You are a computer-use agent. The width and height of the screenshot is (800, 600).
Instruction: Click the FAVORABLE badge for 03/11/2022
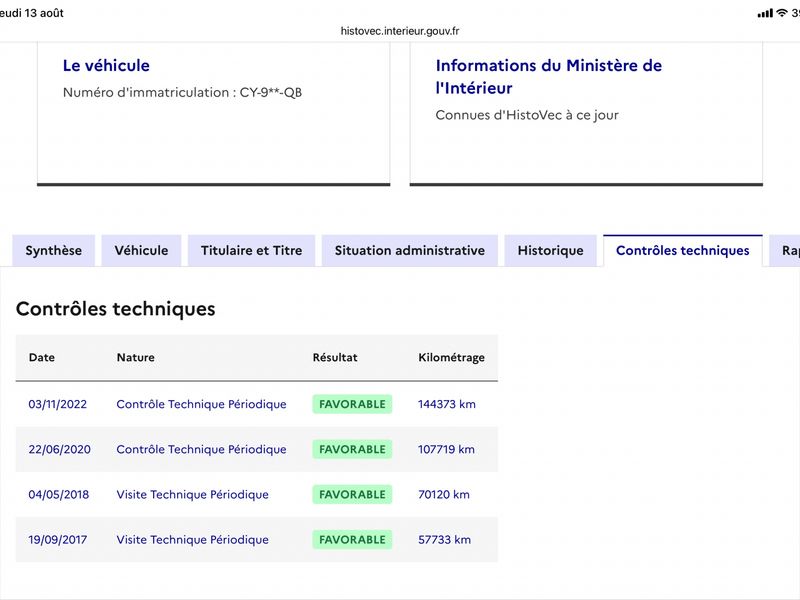click(x=353, y=404)
